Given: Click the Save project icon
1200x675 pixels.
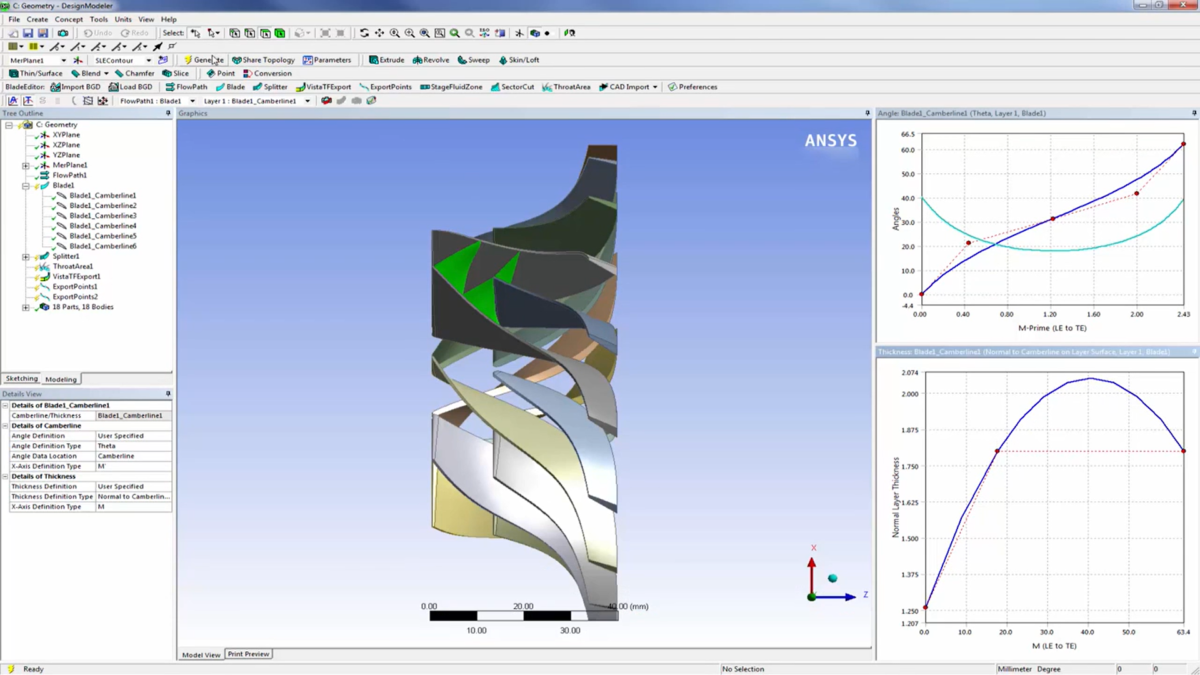Looking at the screenshot, I should coord(28,33).
